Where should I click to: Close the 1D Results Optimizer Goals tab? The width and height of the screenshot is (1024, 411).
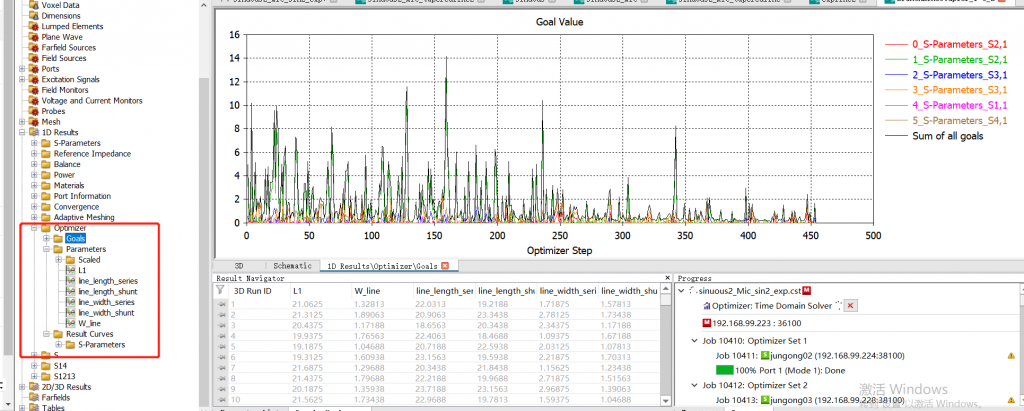pyautogui.click(x=444, y=265)
